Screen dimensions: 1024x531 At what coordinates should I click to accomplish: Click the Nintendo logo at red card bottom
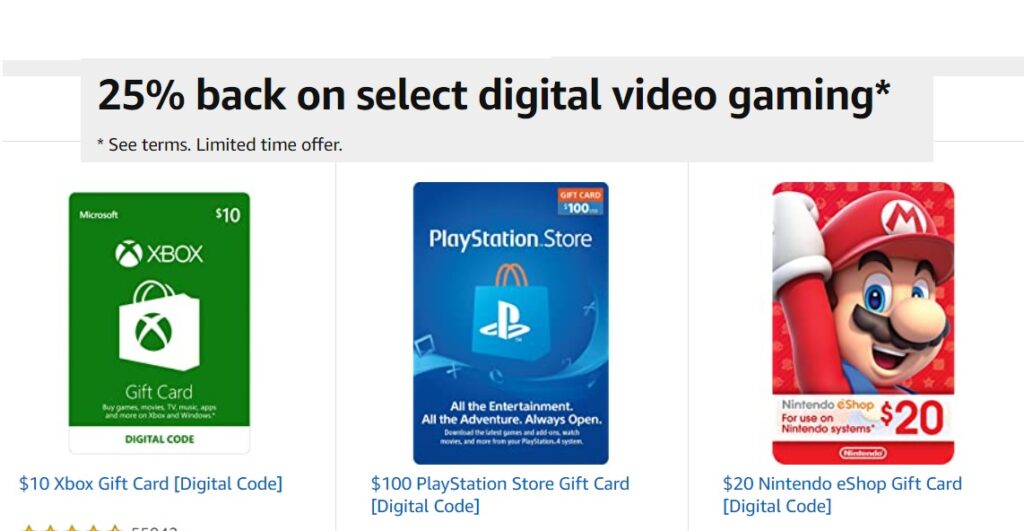click(x=863, y=453)
